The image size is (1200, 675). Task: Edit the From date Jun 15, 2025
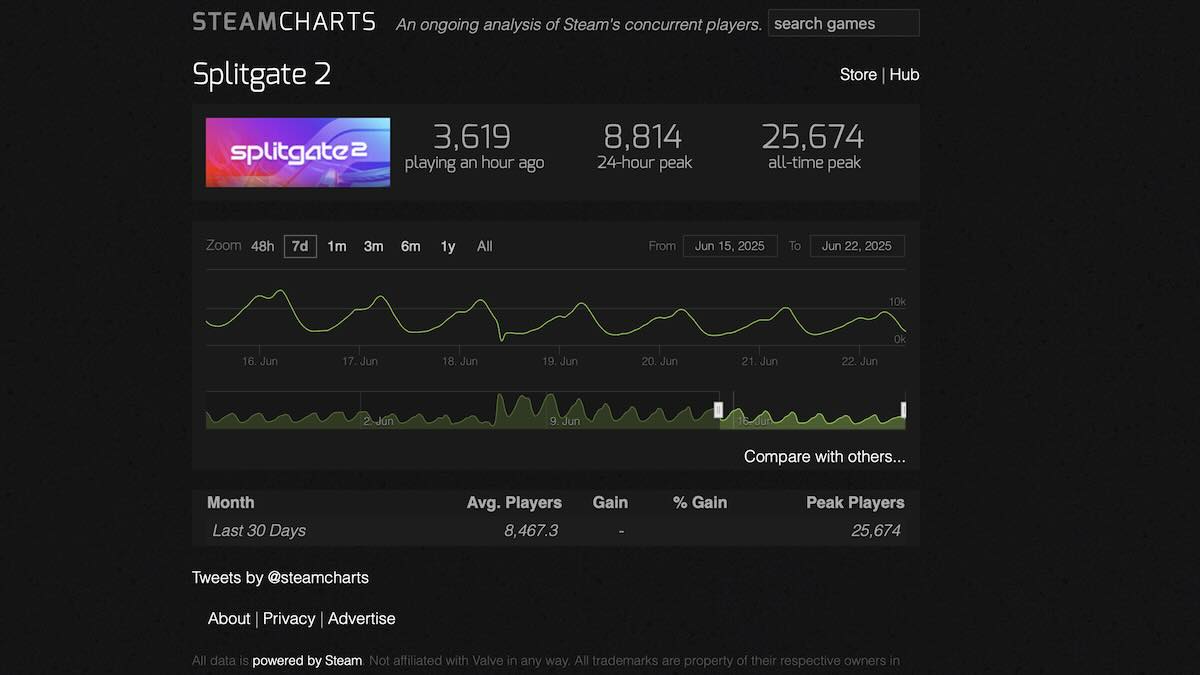[x=730, y=246]
